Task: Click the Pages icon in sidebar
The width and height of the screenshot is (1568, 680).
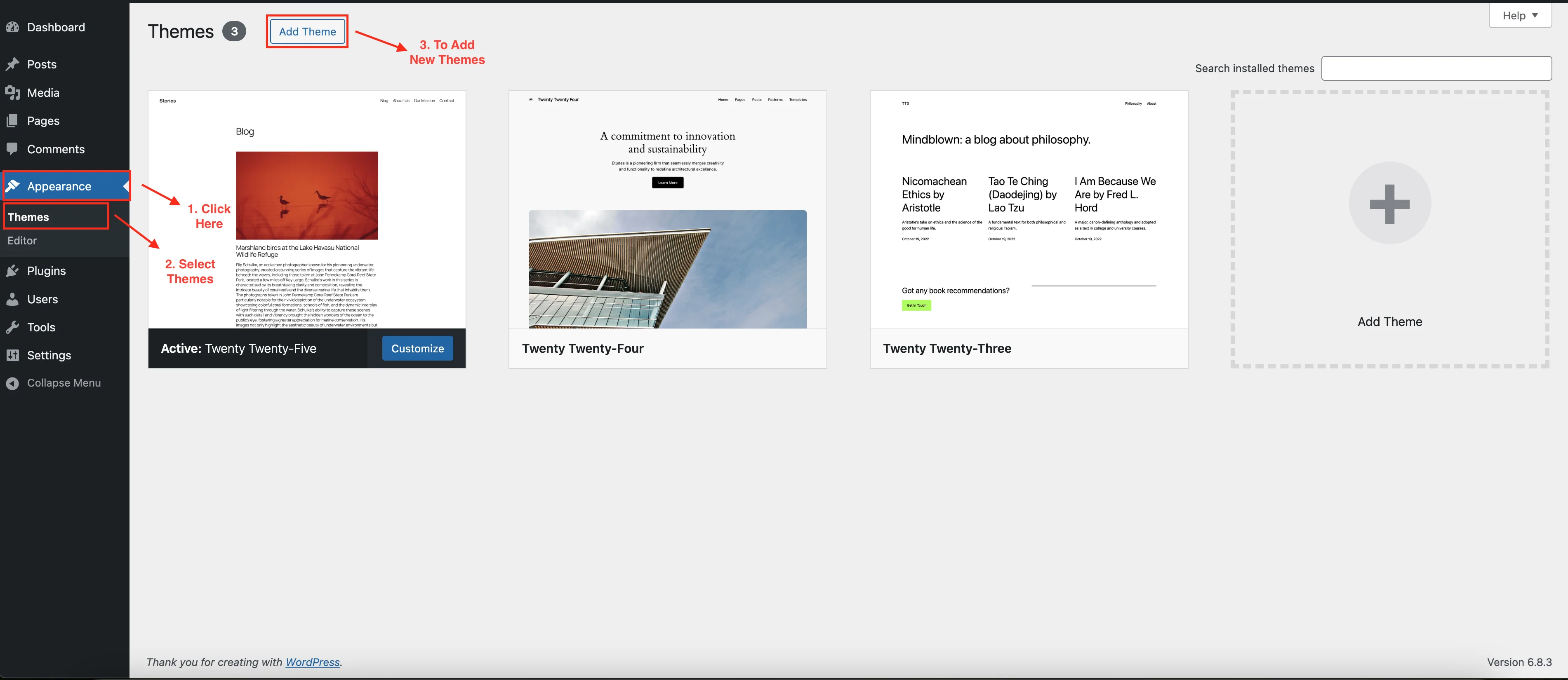Action: [12, 121]
